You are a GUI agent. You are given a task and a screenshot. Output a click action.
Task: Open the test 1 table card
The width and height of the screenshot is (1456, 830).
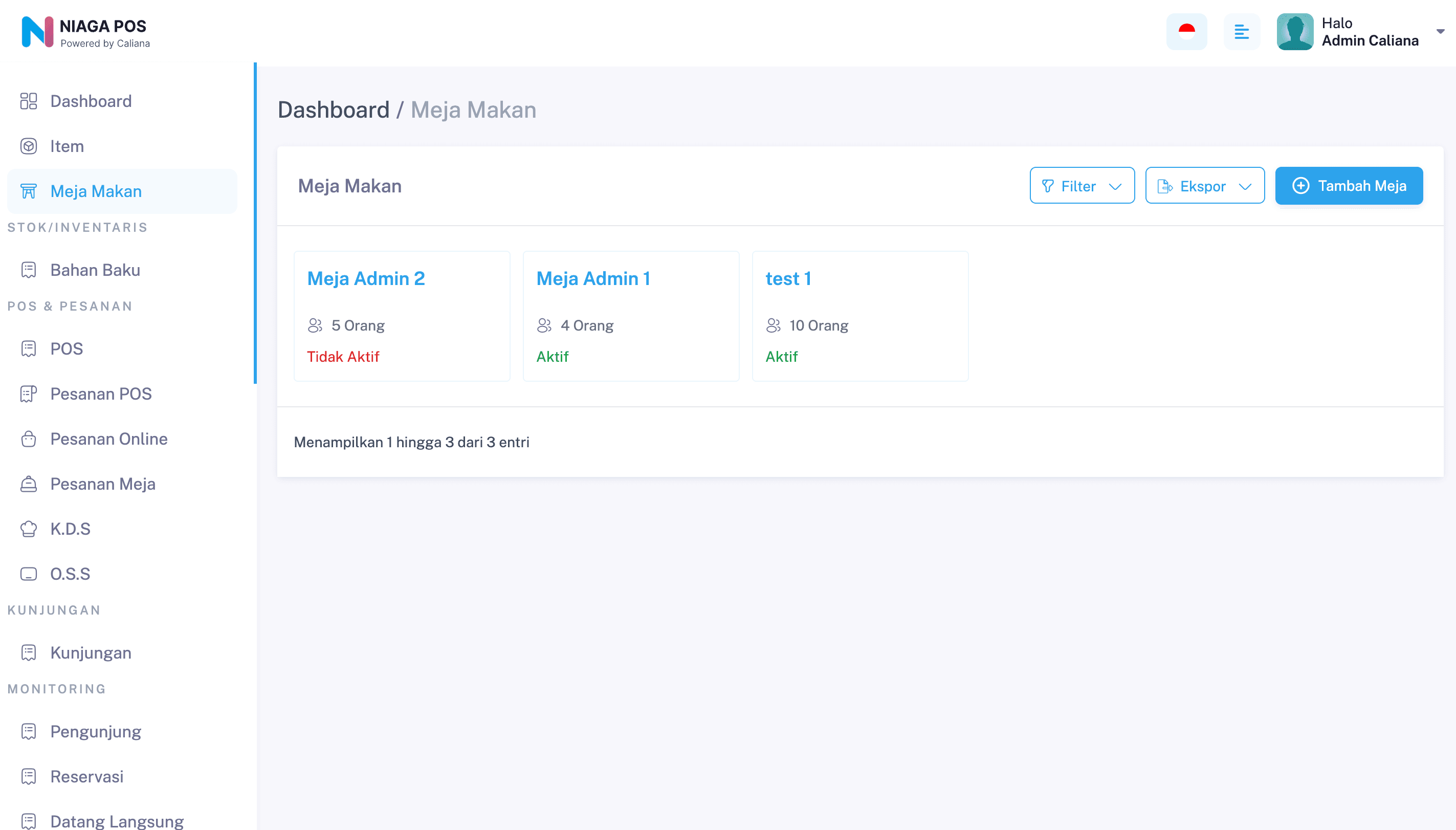859,316
